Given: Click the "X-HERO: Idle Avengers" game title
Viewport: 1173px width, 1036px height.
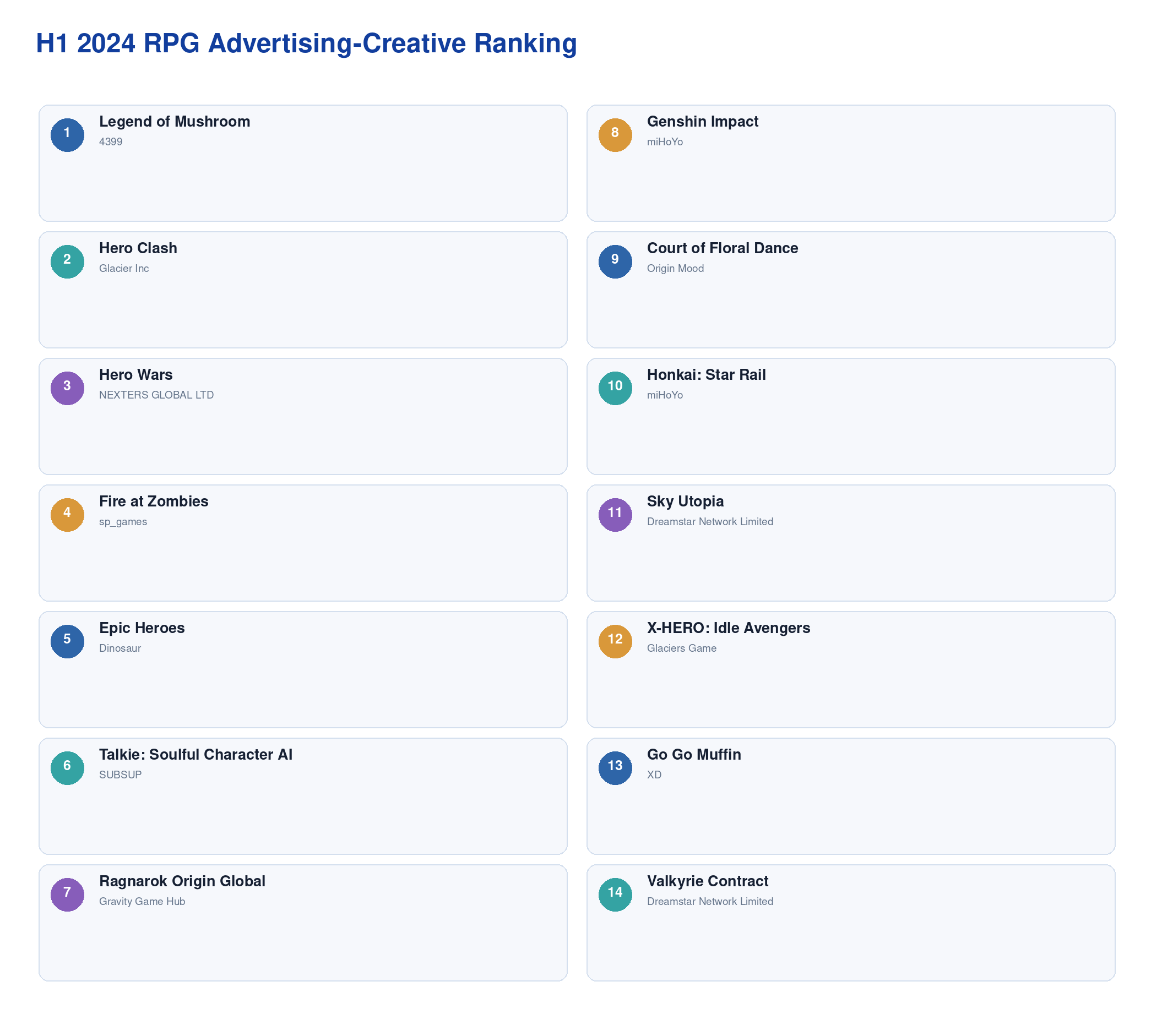Looking at the screenshot, I should point(729,629).
